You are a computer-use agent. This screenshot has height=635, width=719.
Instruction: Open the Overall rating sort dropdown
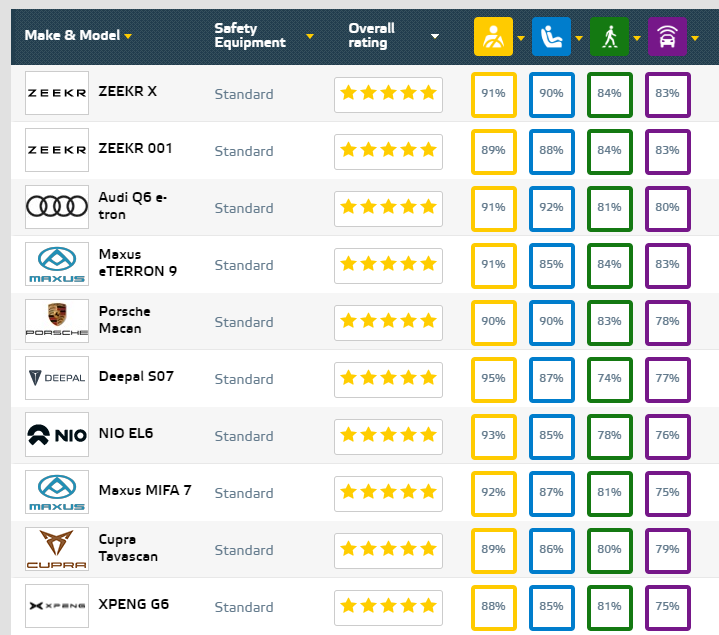tap(435, 36)
